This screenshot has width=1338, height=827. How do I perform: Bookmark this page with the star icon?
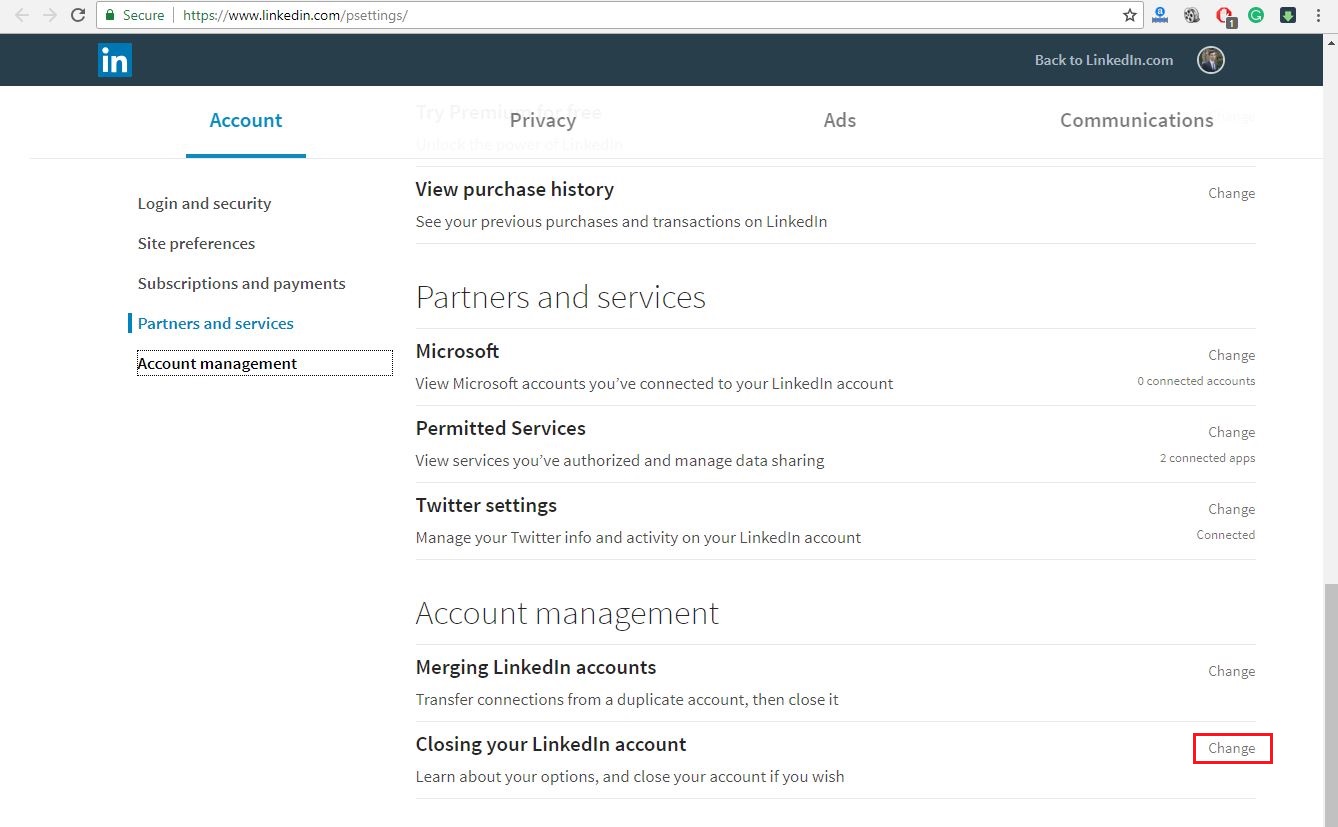point(1130,16)
